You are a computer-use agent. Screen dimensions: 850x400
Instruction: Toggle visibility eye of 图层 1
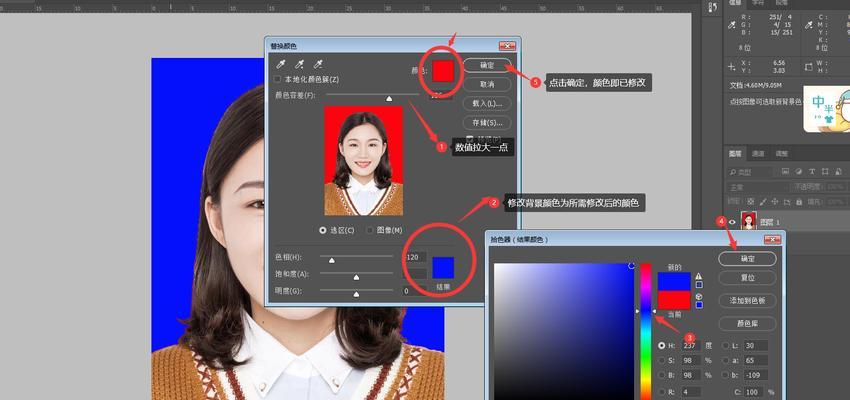pos(732,222)
